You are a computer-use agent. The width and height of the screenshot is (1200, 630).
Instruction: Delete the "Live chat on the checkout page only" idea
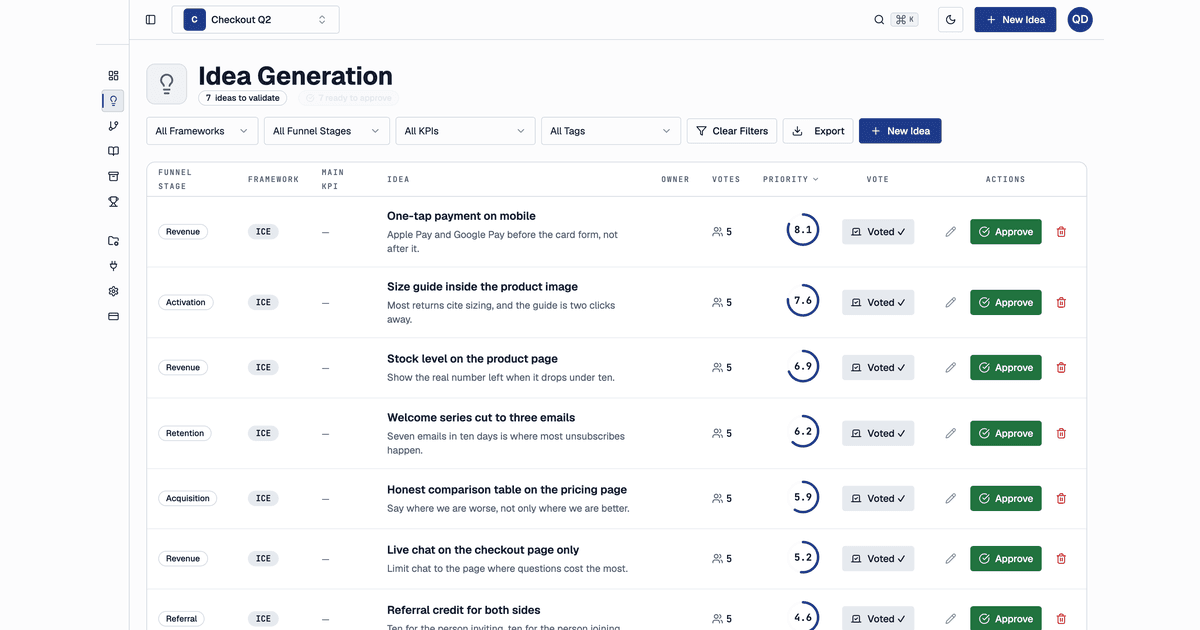[1061, 558]
